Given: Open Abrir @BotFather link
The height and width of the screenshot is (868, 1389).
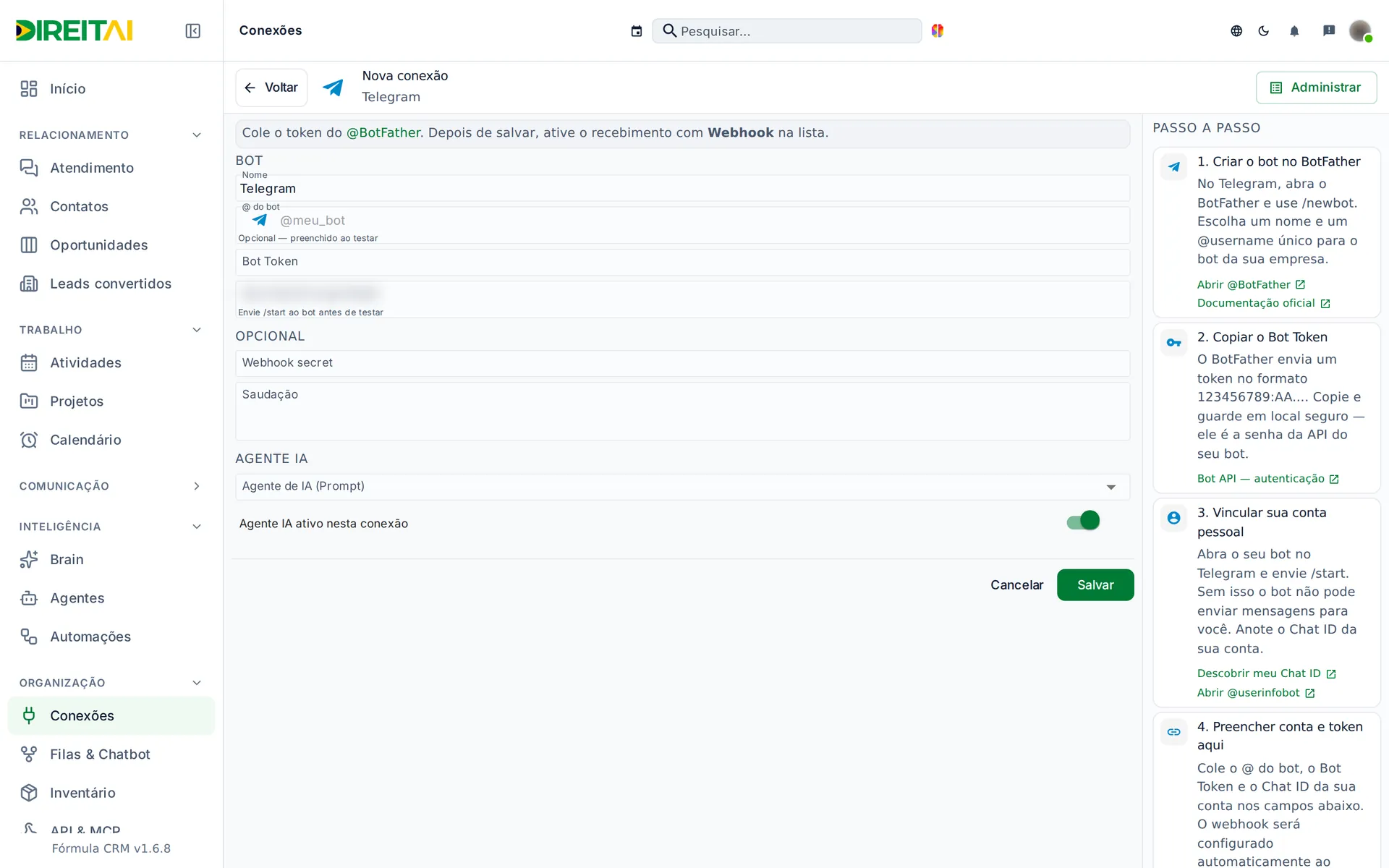Looking at the screenshot, I should (x=1251, y=284).
